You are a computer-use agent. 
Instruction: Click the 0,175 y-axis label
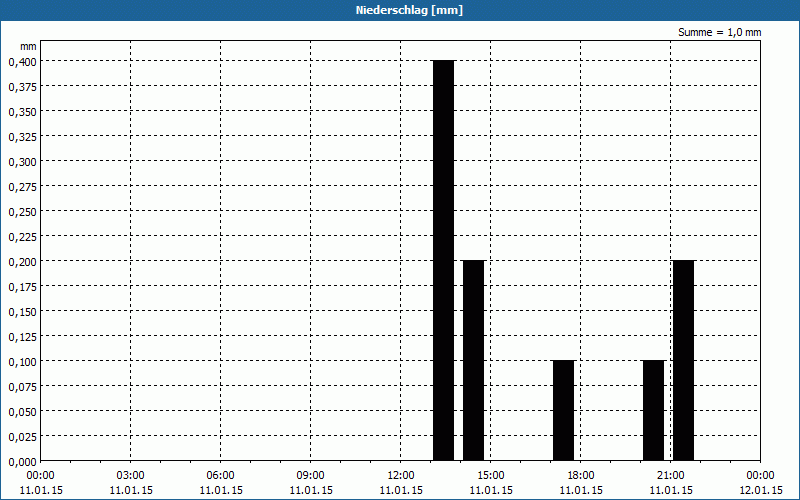pyautogui.click(x=22, y=287)
